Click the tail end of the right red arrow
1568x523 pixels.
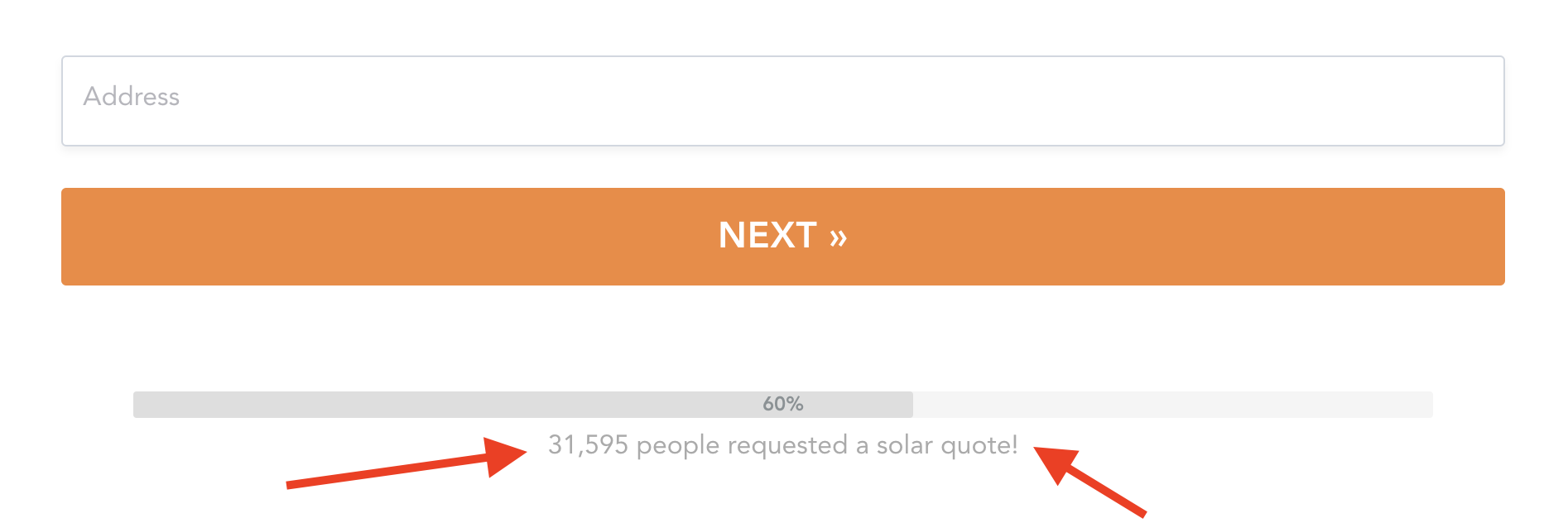(x=1141, y=513)
